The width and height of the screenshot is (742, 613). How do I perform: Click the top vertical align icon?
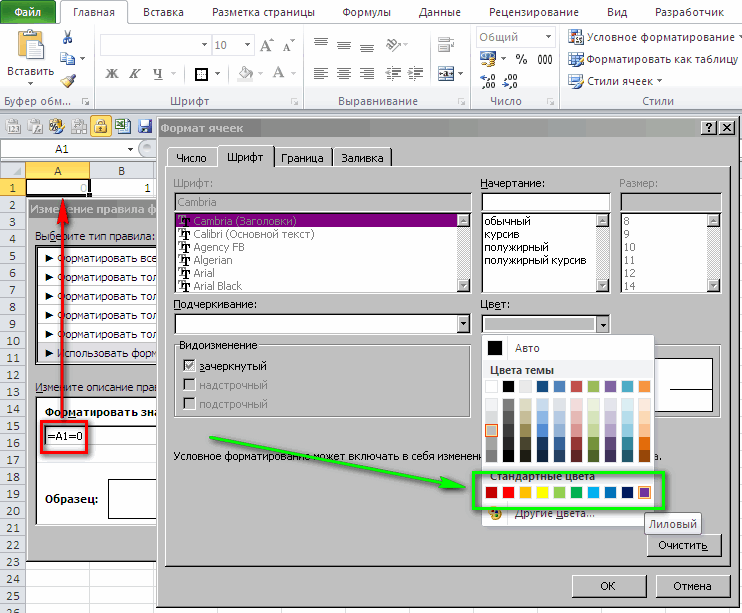[321, 43]
